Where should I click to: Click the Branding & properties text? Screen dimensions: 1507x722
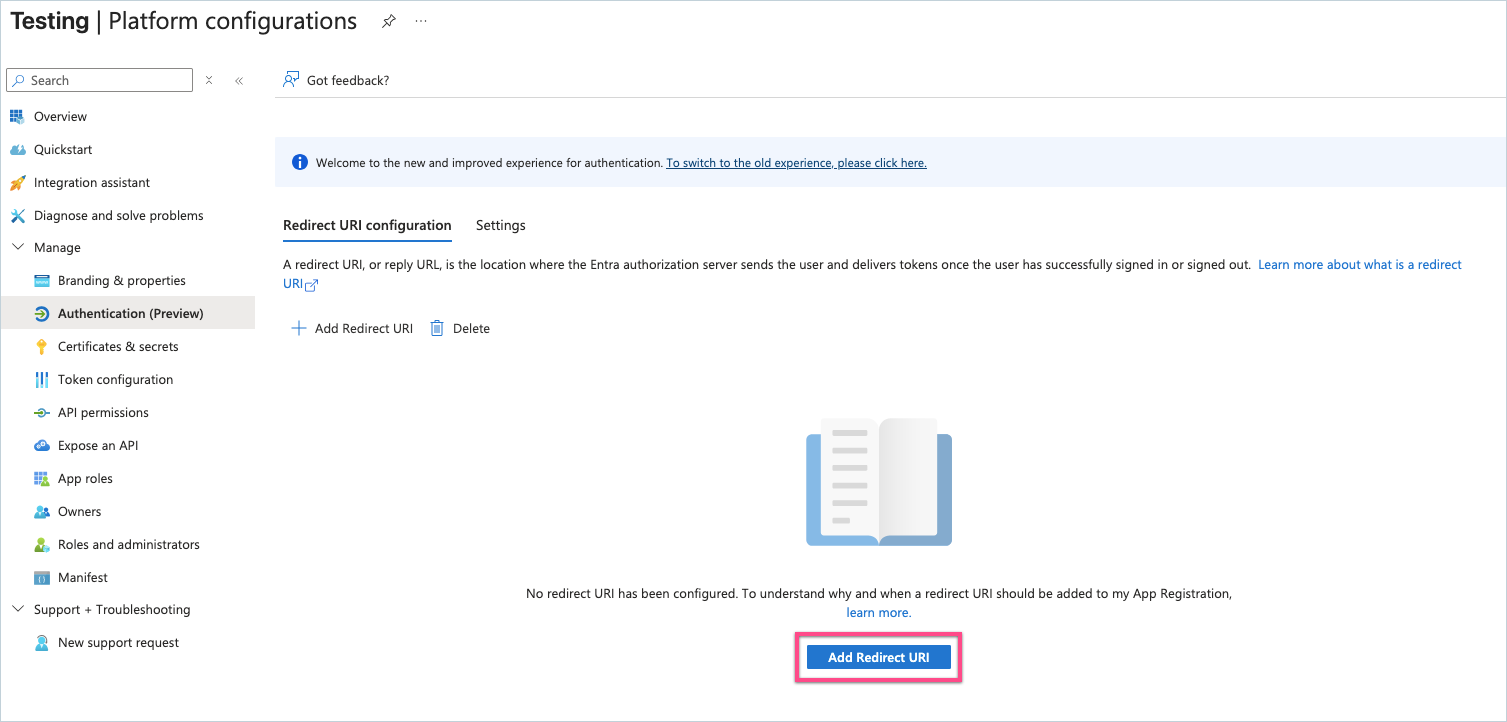click(122, 281)
